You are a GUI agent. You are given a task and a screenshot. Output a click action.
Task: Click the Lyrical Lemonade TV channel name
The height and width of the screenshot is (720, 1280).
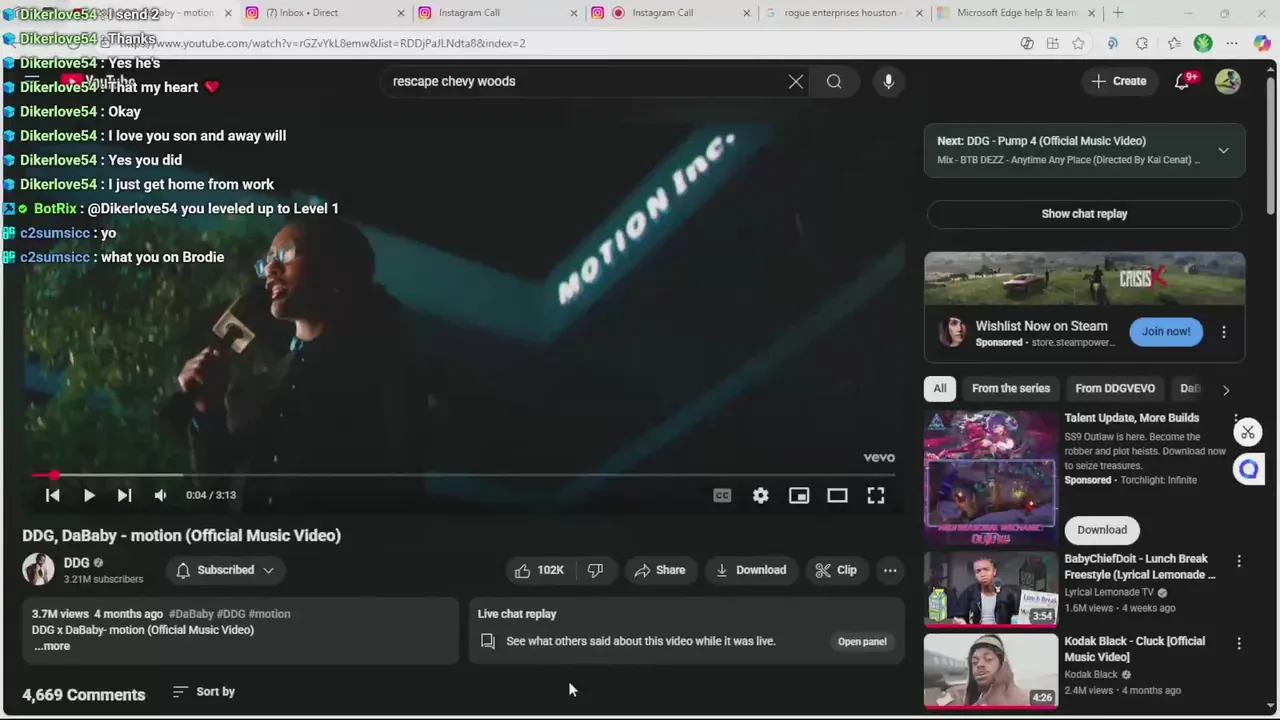(1110, 592)
